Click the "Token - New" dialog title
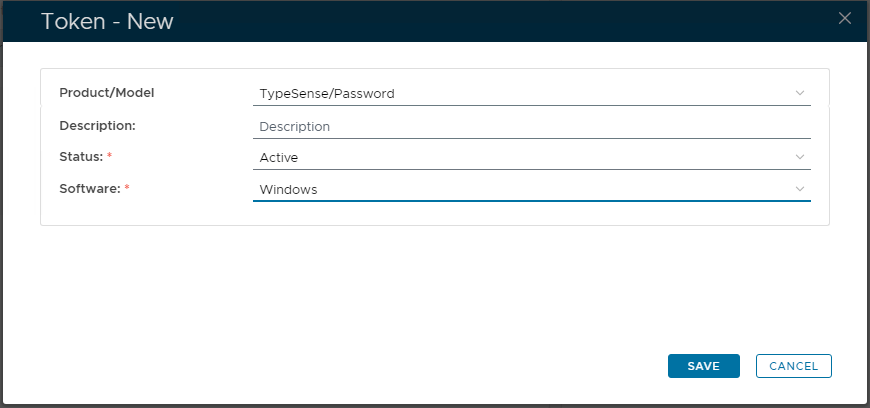This screenshot has width=870, height=408. pos(107,21)
